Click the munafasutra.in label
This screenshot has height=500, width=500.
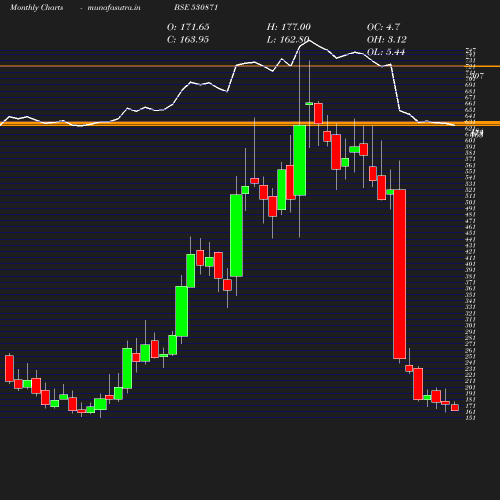pos(114,7)
